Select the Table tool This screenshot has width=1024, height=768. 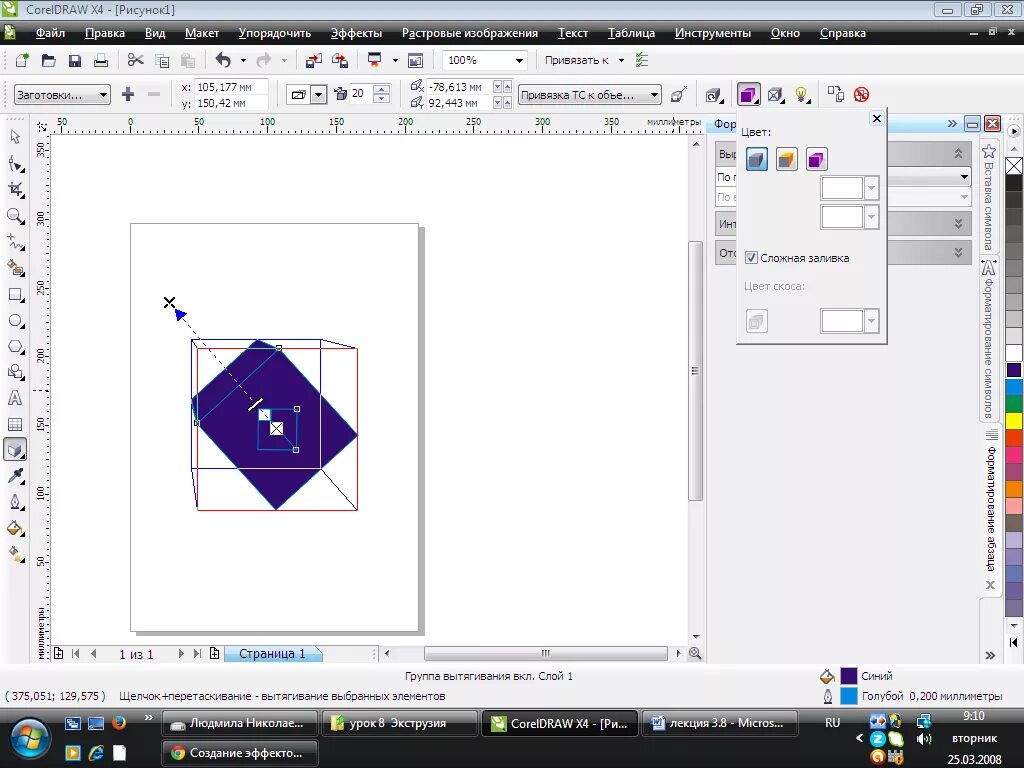pyautogui.click(x=15, y=424)
